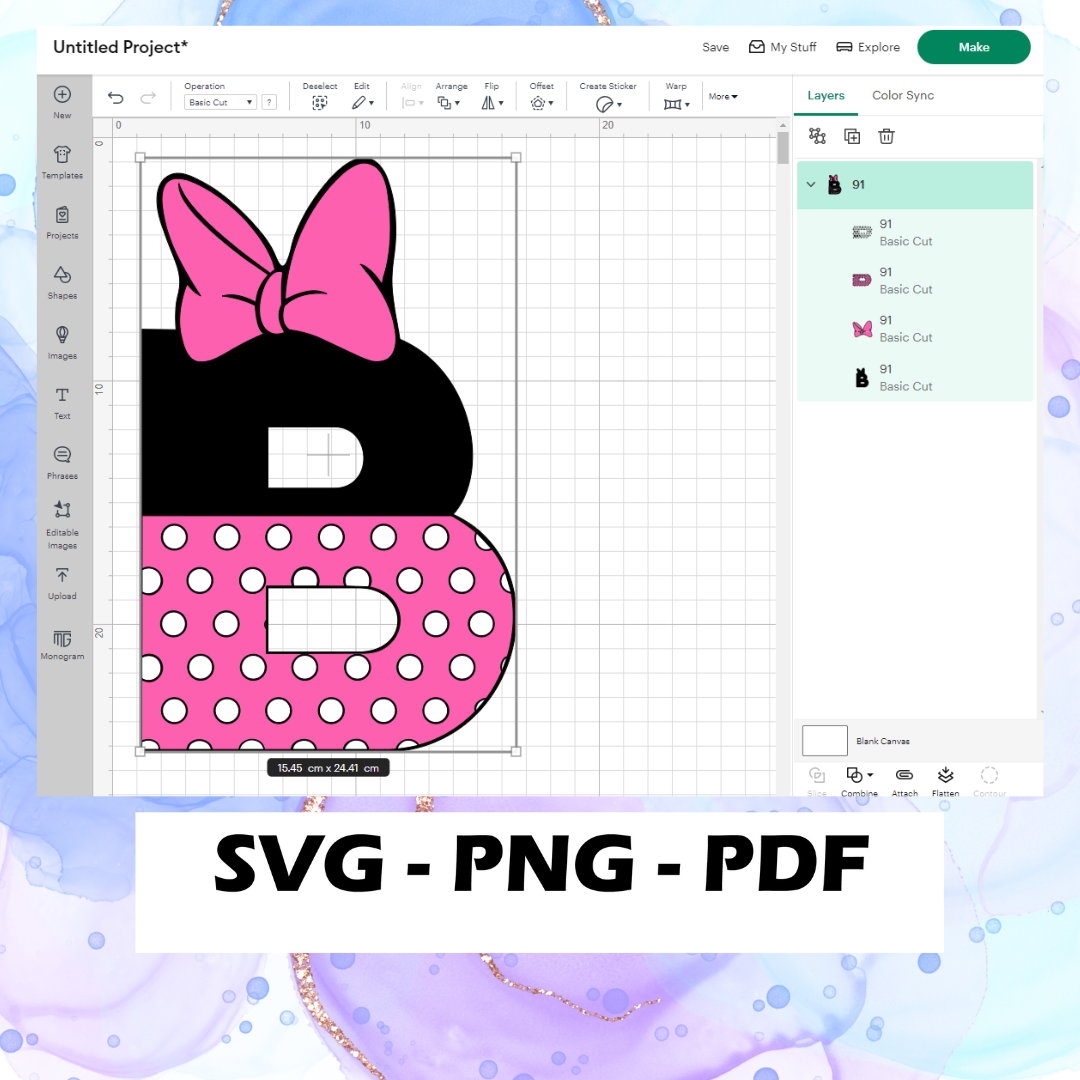Screen dimensions: 1080x1080
Task: Add text with the Text tool
Action: [62, 403]
